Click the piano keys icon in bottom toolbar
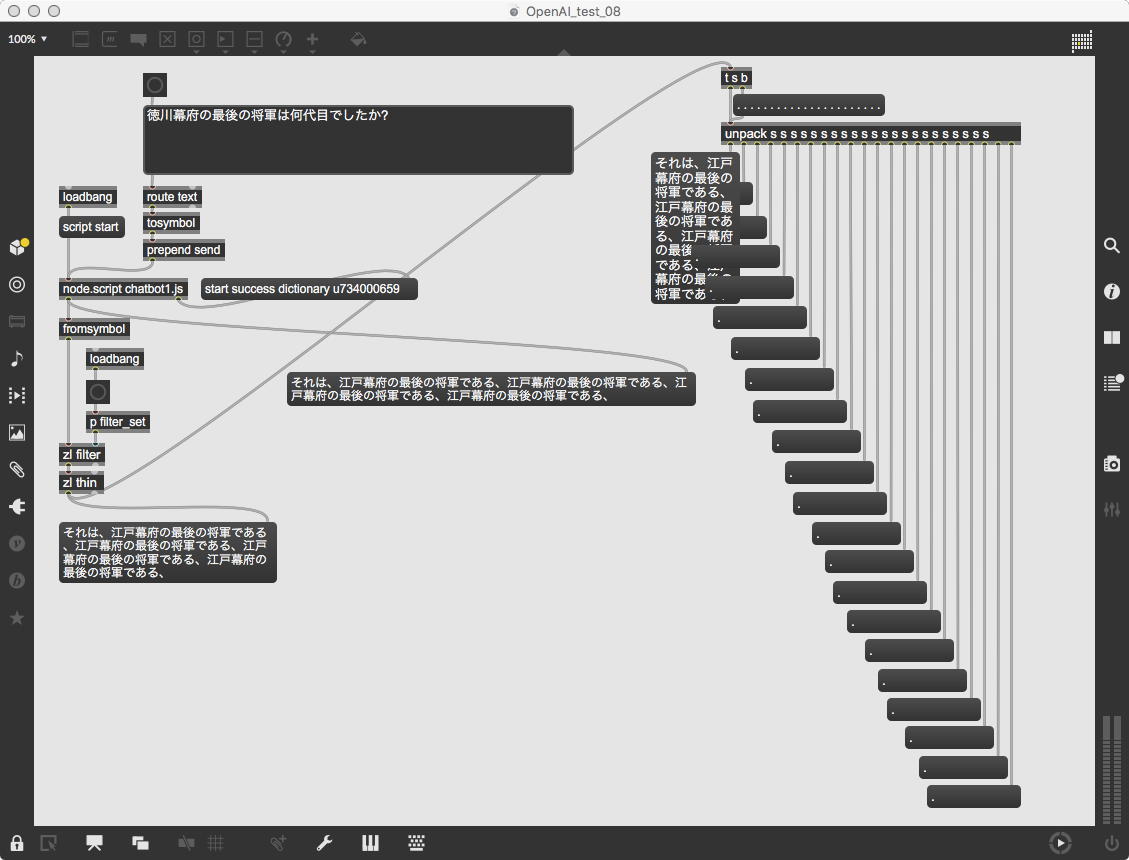The width and height of the screenshot is (1129, 860). pos(370,843)
